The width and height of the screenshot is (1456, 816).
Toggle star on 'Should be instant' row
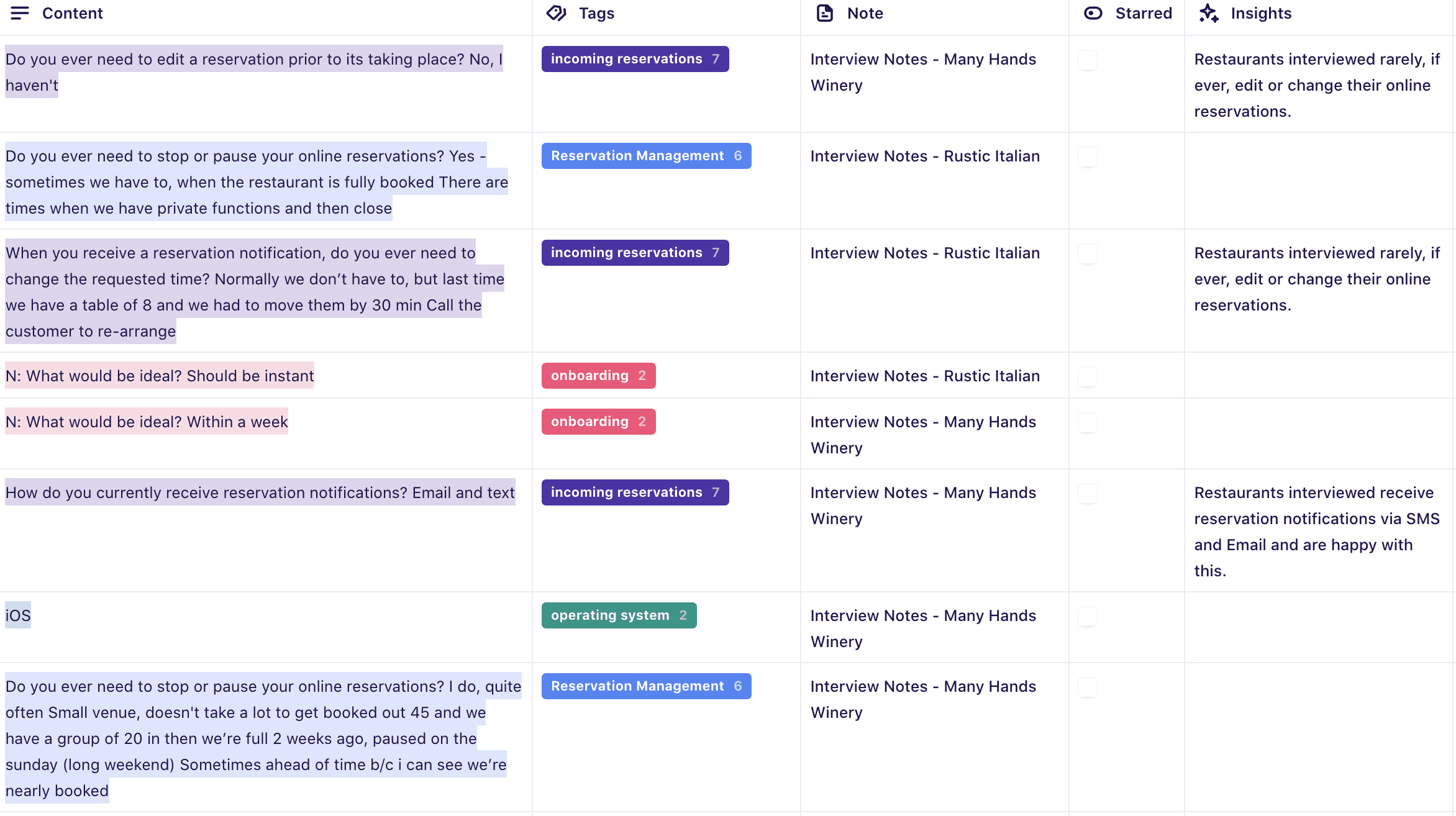coord(1087,377)
